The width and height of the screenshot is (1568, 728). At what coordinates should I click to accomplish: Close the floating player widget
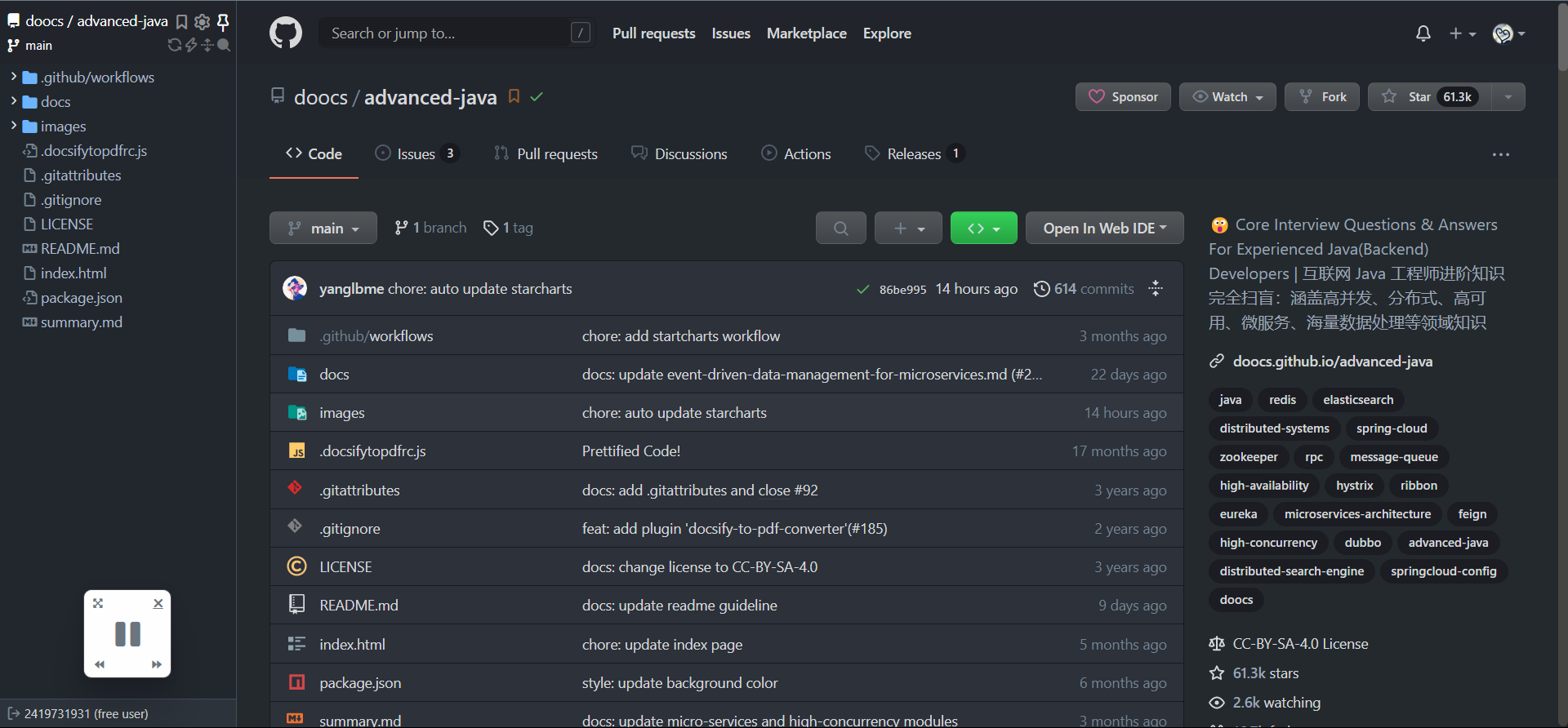pyautogui.click(x=158, y=603)
